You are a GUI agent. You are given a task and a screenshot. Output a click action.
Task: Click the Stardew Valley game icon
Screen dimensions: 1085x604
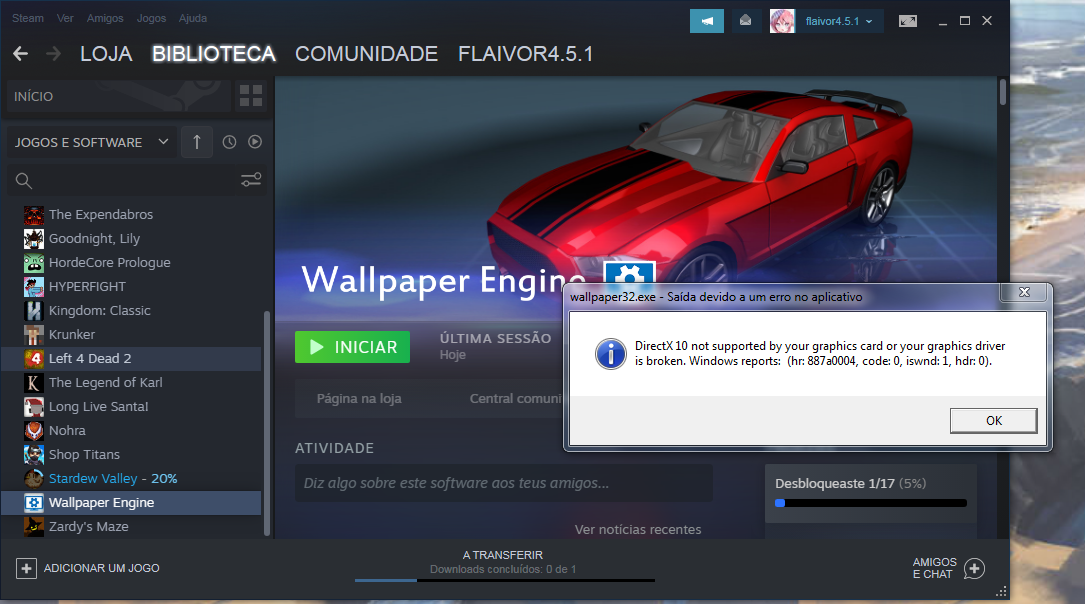pos(33,479)
